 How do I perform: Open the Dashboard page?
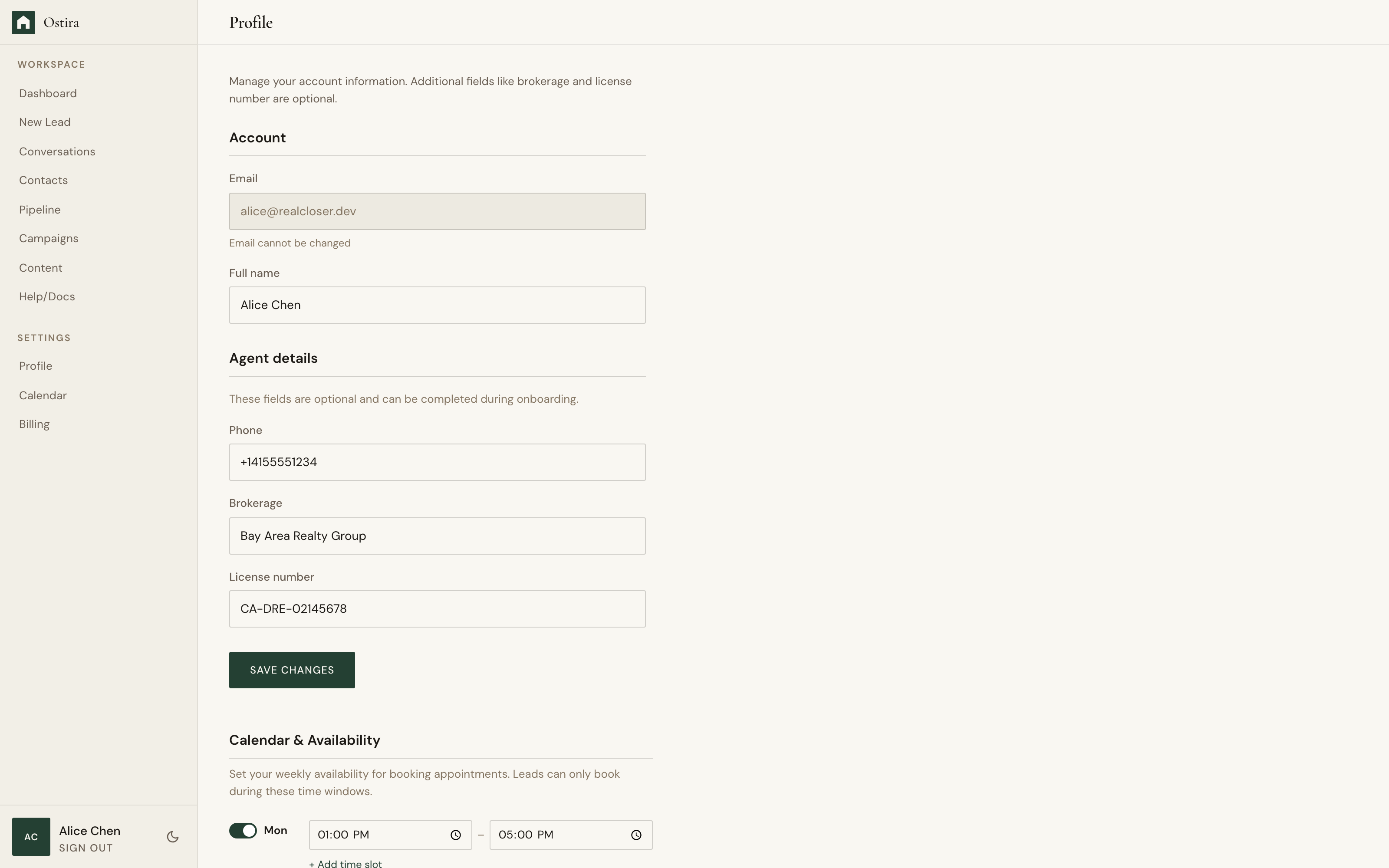[48, 93]
